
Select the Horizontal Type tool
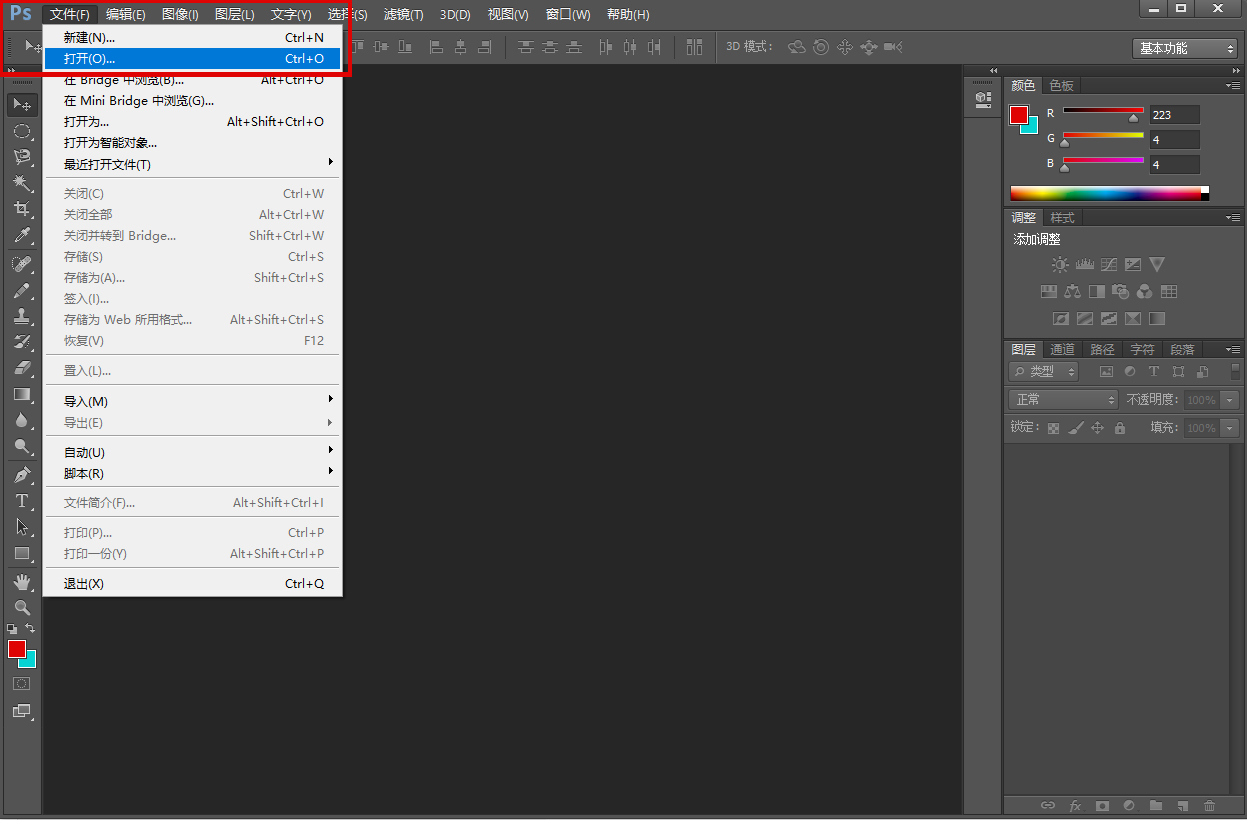21,501
